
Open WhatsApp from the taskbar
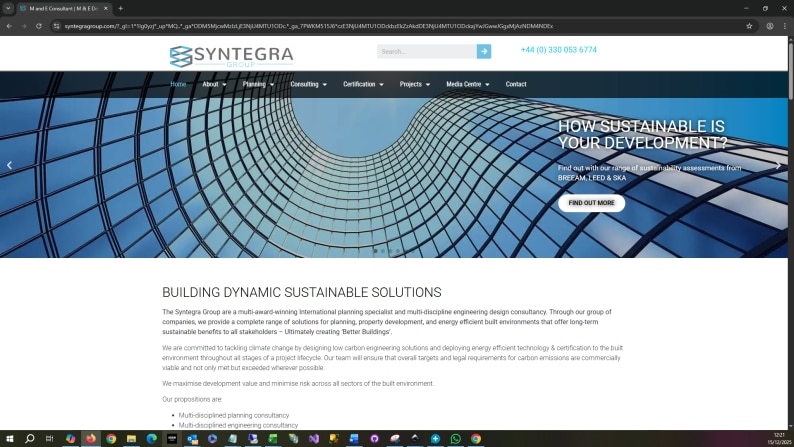455,439
